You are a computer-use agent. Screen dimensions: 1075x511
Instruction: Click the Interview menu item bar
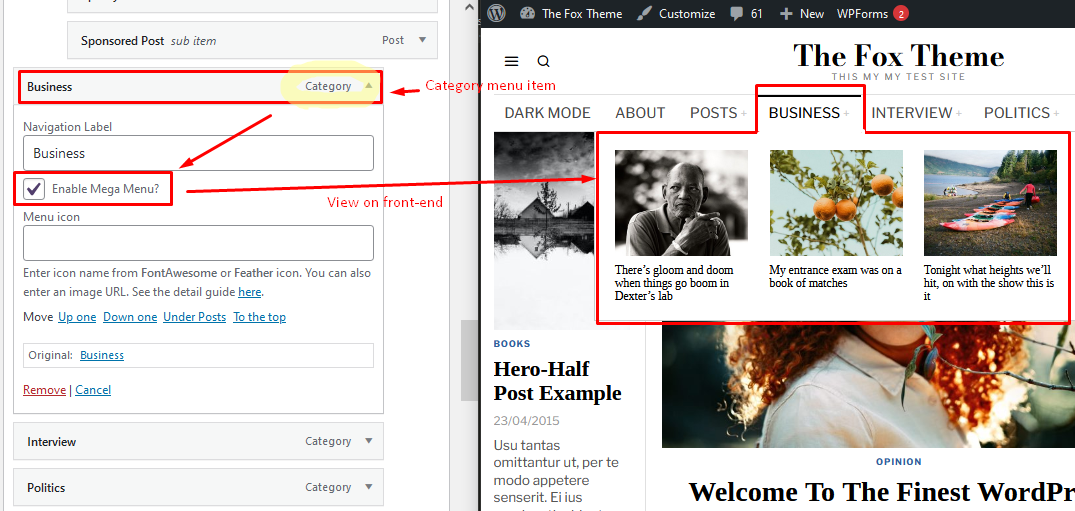click(198, 441)
